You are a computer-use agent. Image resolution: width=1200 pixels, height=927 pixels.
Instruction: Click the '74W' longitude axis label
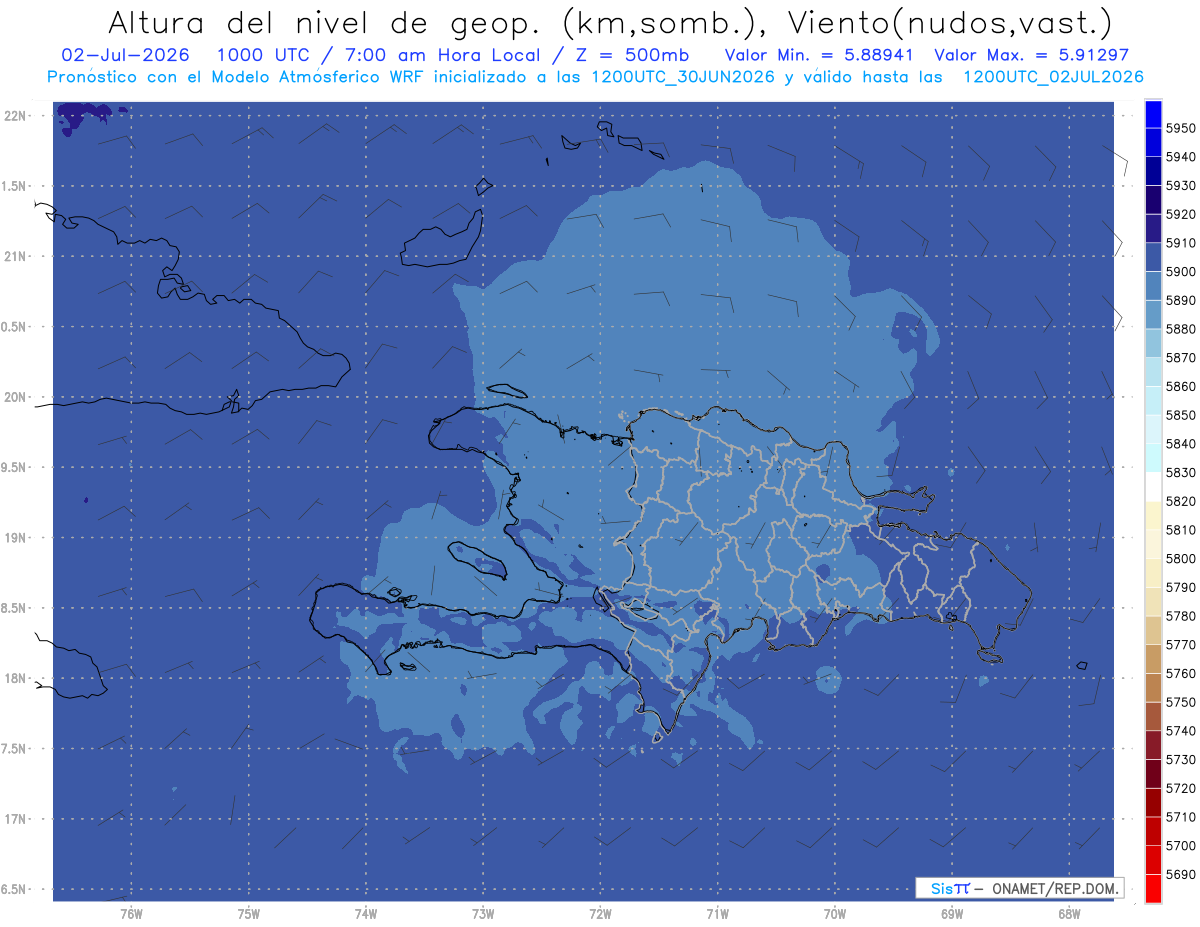(x=366, y=914)
